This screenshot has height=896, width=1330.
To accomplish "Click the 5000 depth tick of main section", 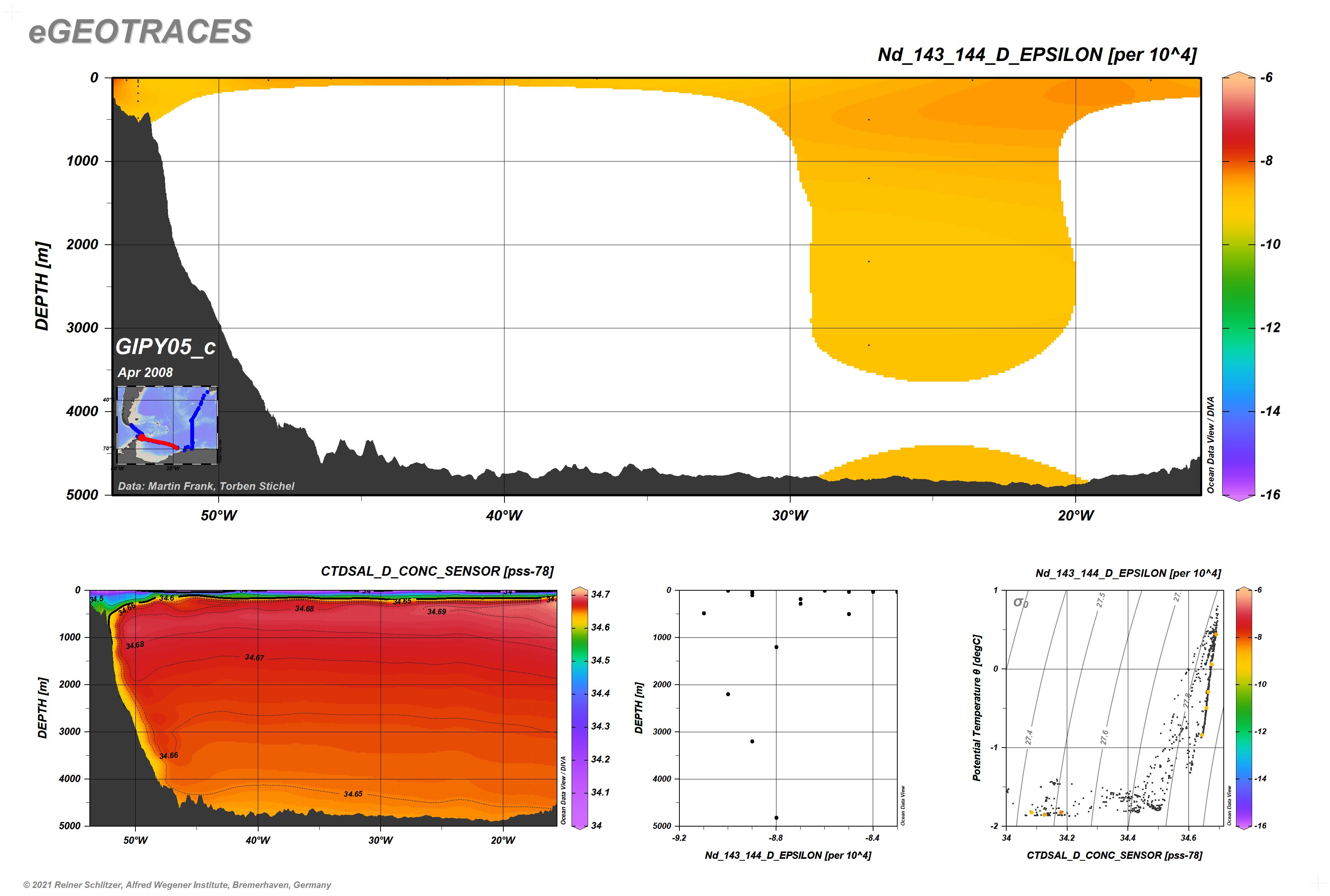I will [x=82, y=495].
